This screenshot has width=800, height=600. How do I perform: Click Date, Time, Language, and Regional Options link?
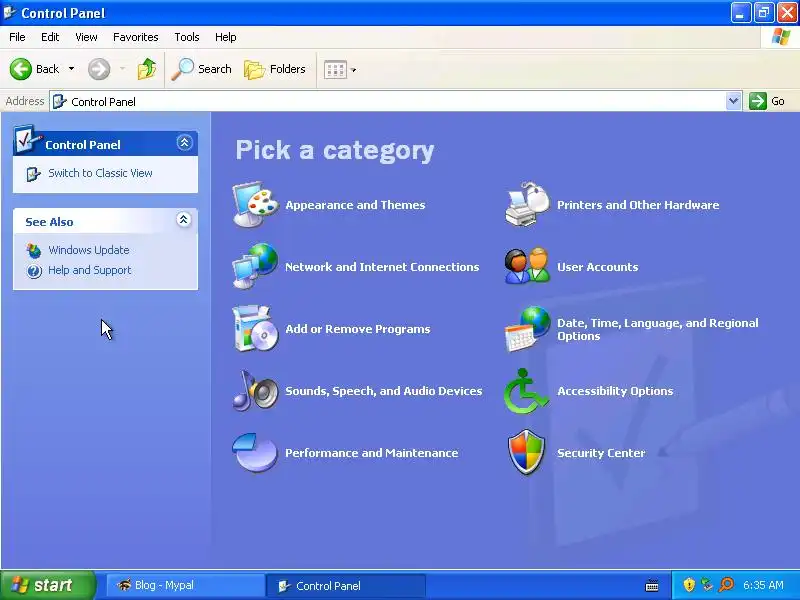pos(658,329)
